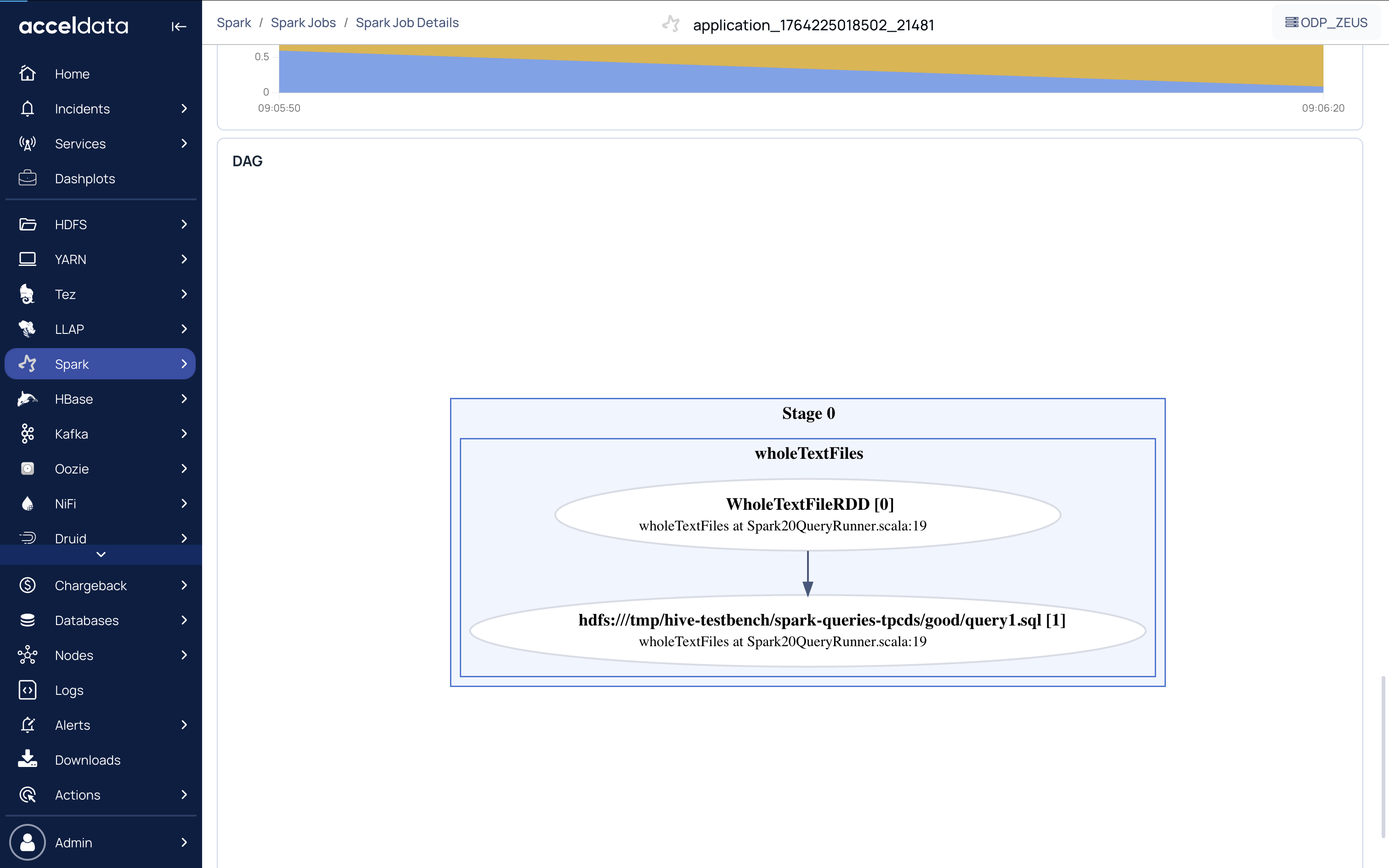Collapse the sidebar with the arrow icon

coord(179,27)
